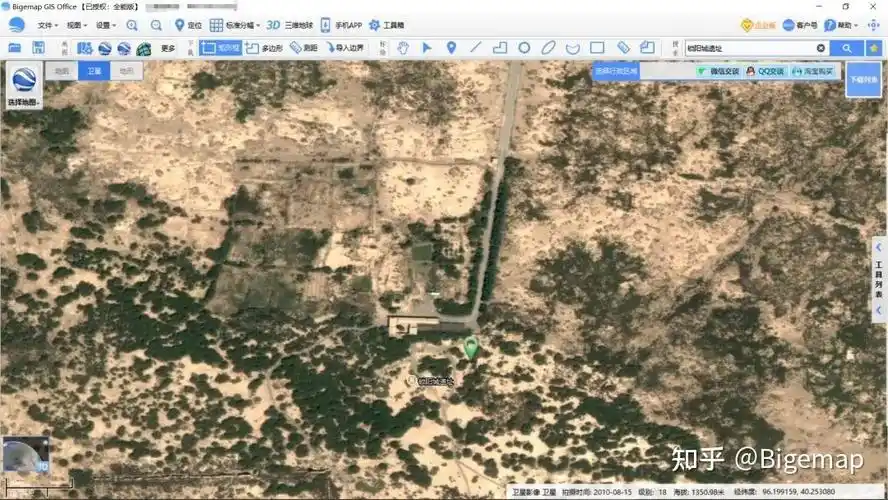888x500 pixels.
Task: Switch map layer to 地形 (terrain)
Action: point(125,71)
